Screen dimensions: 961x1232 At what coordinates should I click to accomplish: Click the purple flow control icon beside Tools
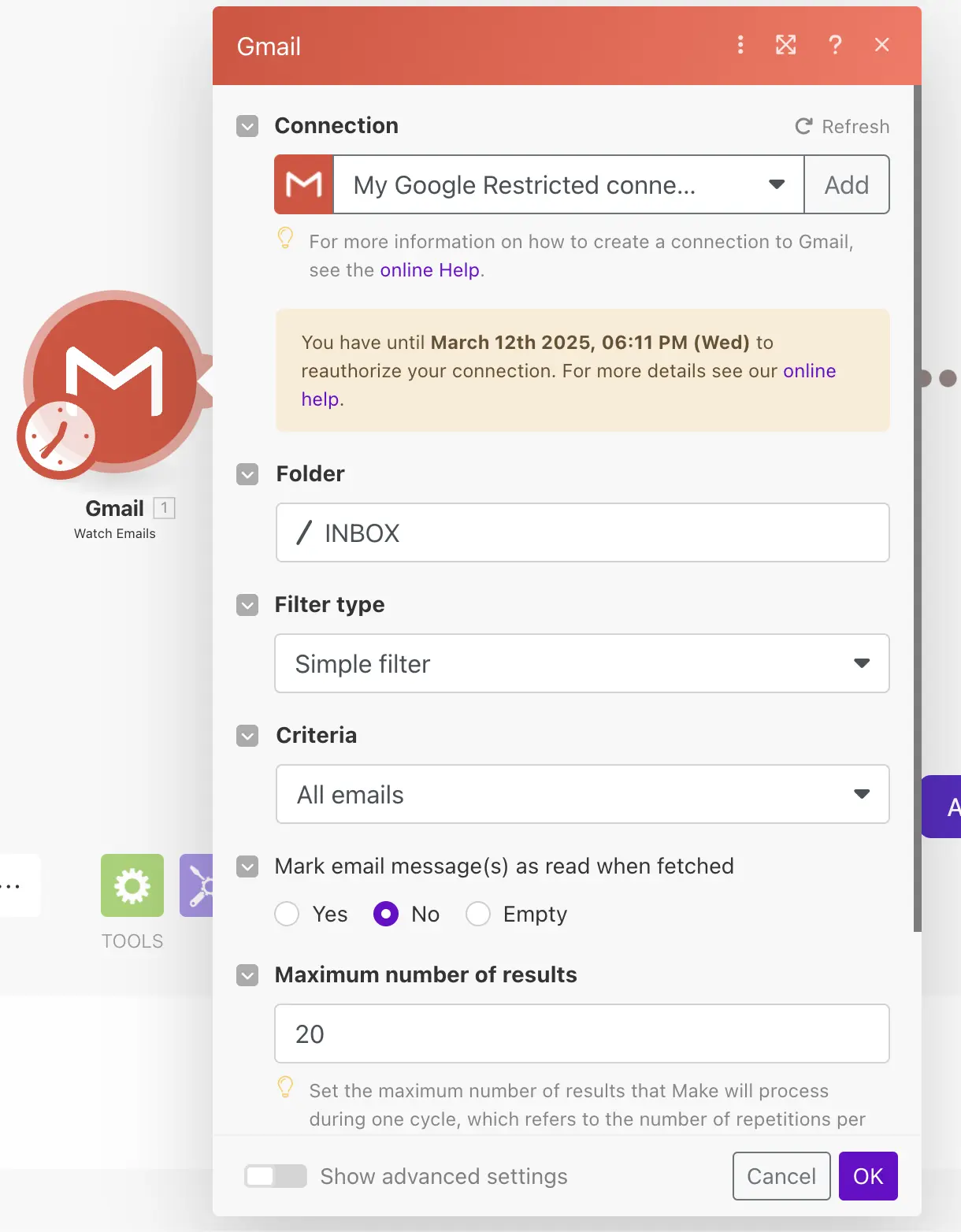coord(199,885)
